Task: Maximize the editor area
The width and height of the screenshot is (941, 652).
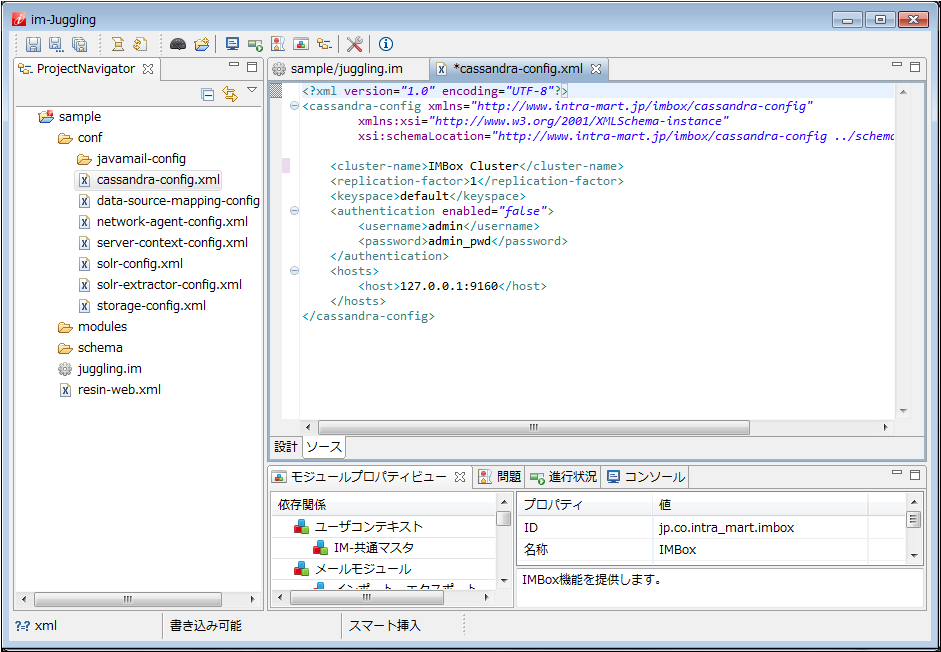Action: click(x=915, y=67)
